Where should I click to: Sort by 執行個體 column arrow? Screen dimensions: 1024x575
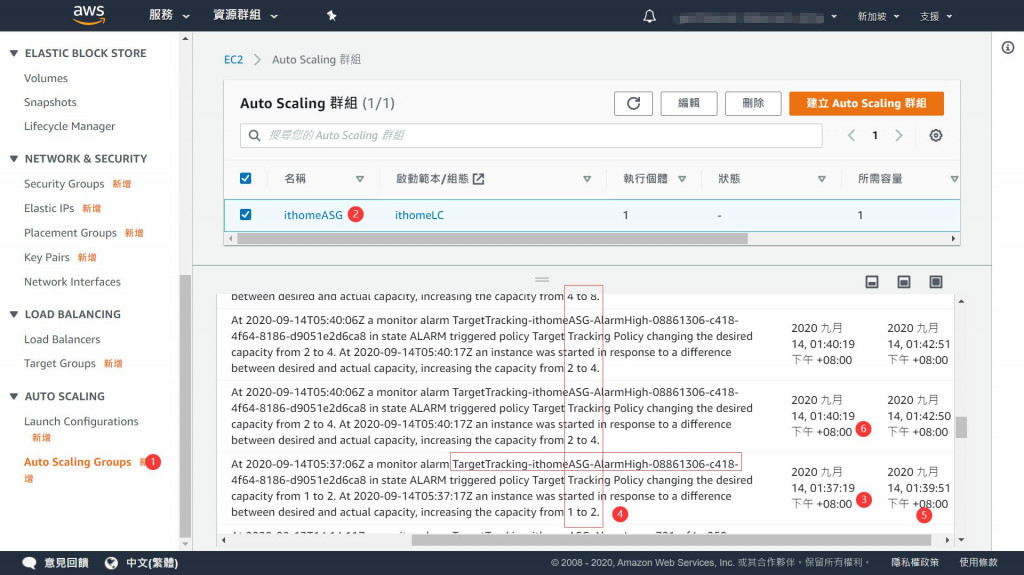682,179
